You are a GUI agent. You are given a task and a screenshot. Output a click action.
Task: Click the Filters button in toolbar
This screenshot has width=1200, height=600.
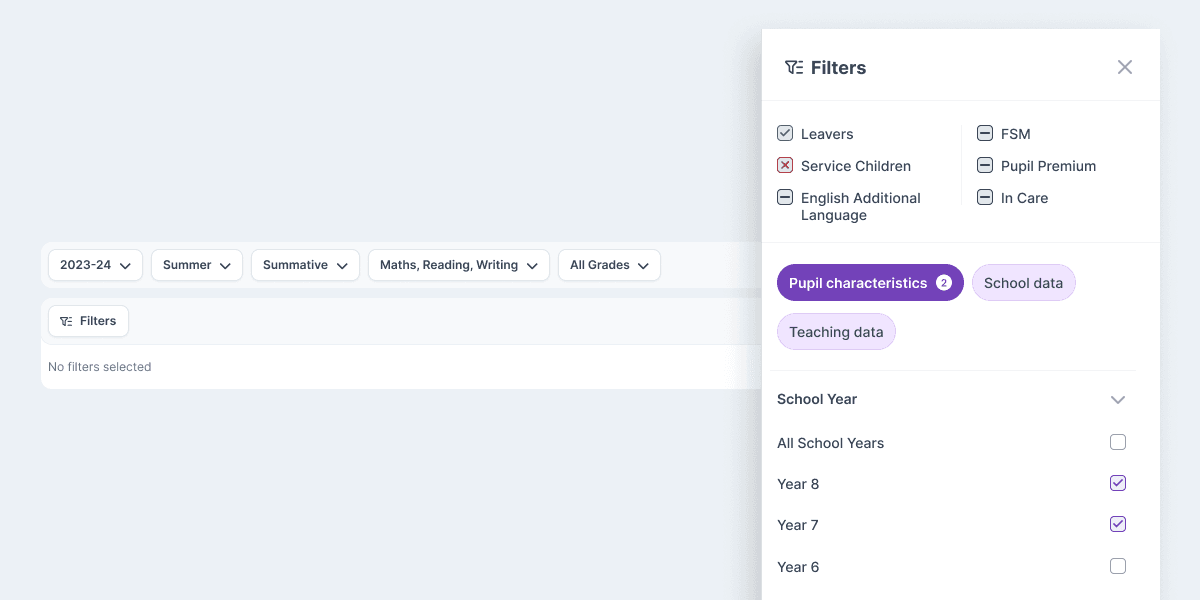pyautogui.click(x=88, y=321)
